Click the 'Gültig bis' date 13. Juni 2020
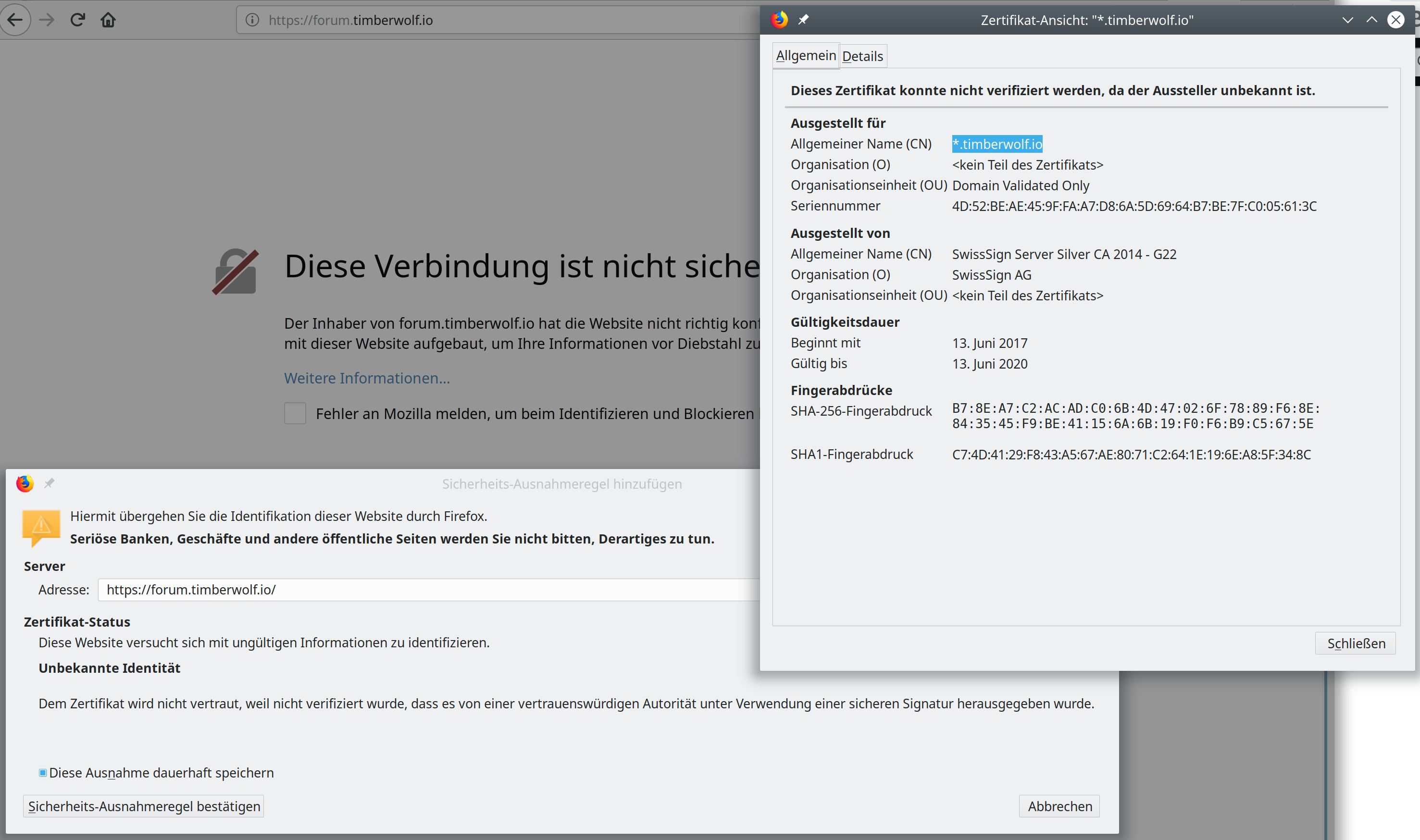Image resolution: width=1420 pixels, height=840 pixels. point(990,364)
